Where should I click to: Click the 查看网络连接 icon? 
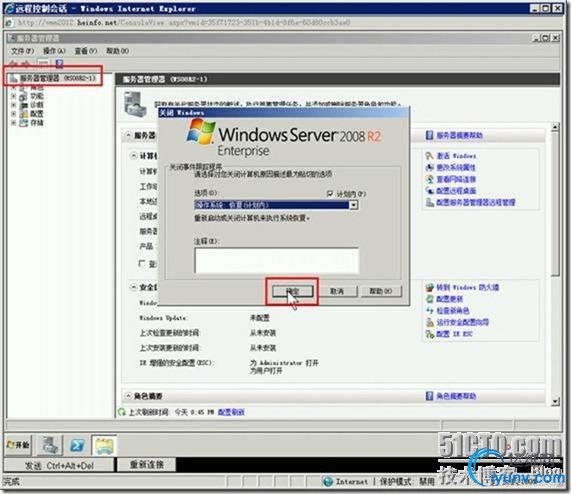pyautogui.click(x=429, y=179)
